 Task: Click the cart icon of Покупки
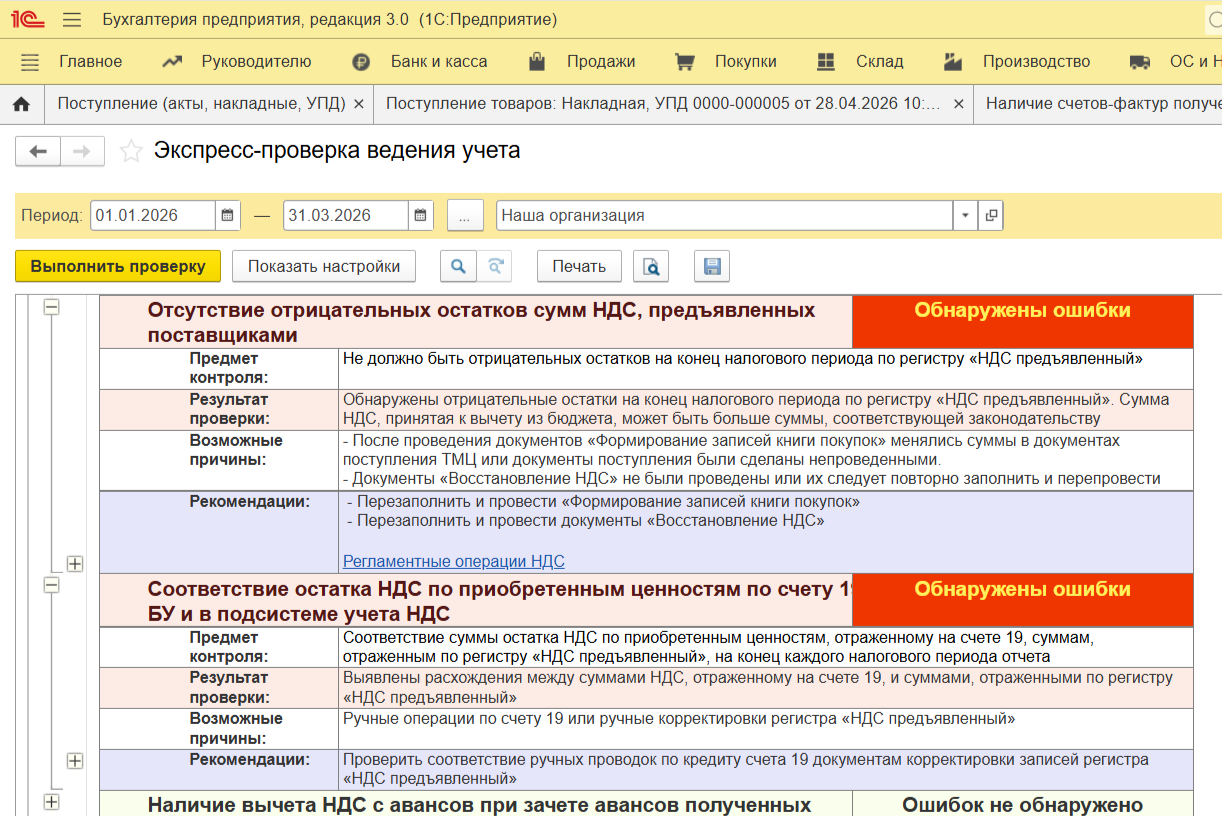(685, 62)
